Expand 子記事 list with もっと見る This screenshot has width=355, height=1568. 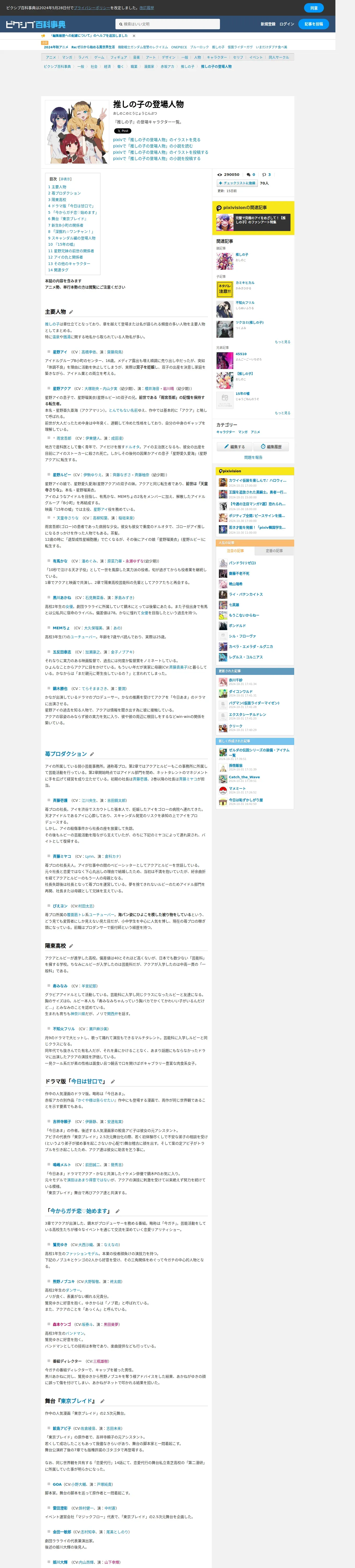tap(283, 342)
